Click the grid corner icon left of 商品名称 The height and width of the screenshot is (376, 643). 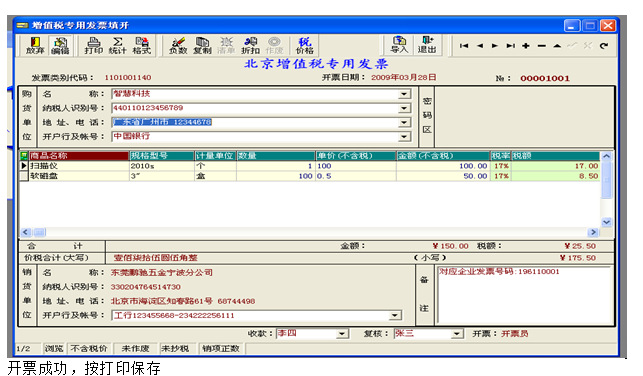pos(24,155)
